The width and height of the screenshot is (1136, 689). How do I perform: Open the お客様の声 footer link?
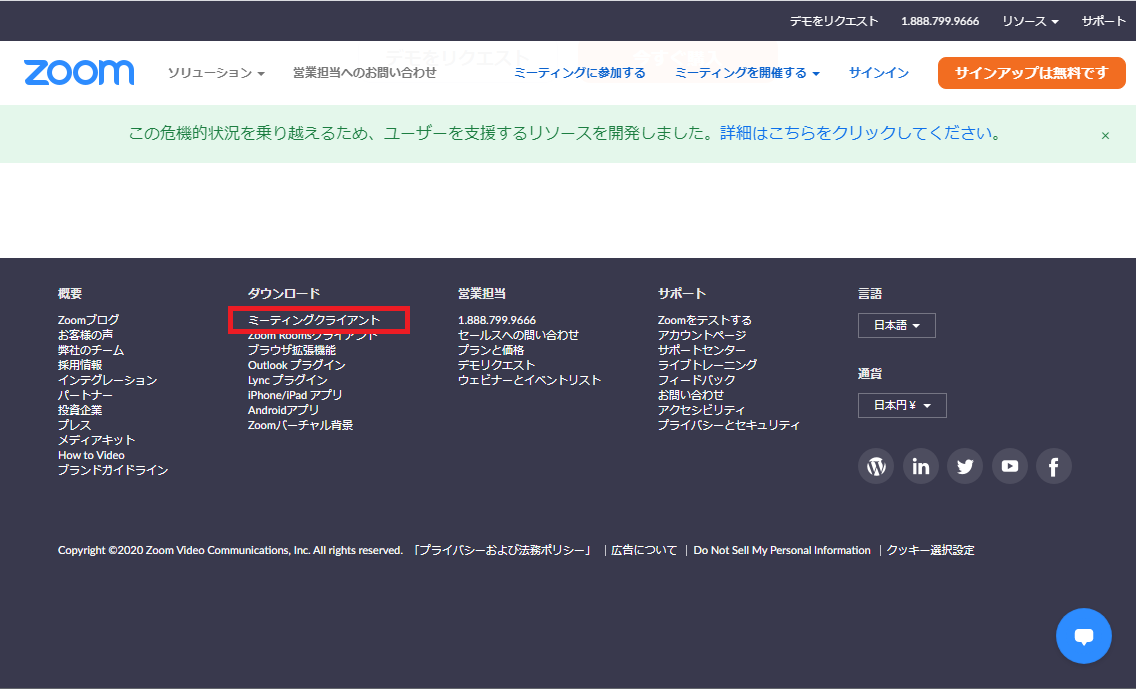[85, 335]
